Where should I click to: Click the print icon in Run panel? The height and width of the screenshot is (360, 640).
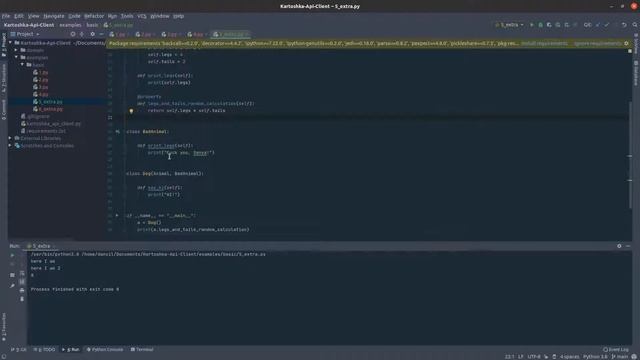22,290
